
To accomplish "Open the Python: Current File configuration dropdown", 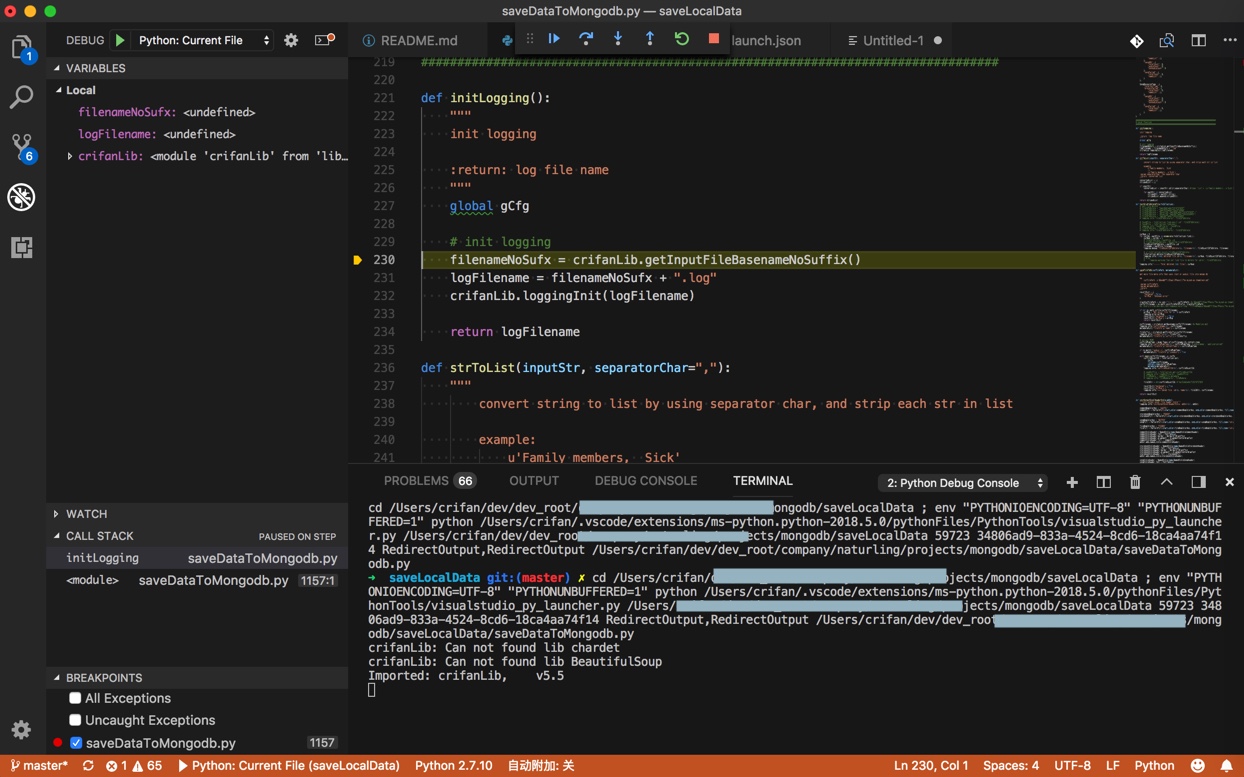I will tap(204, 40).
